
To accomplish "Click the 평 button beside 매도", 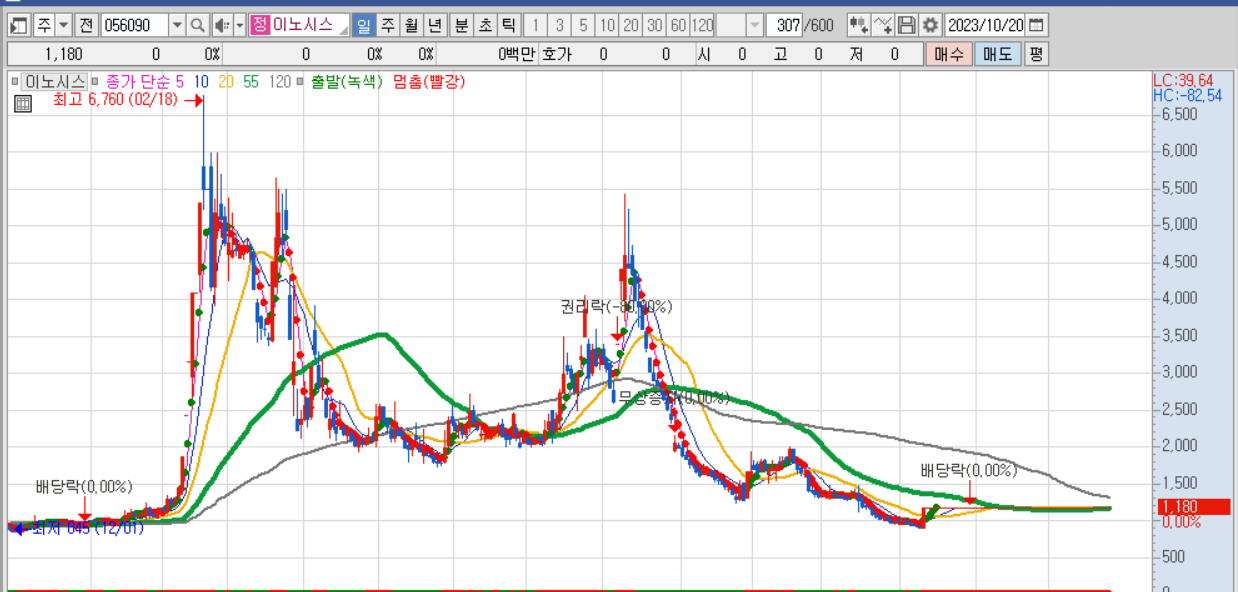I will click(x=1036, y=54).
